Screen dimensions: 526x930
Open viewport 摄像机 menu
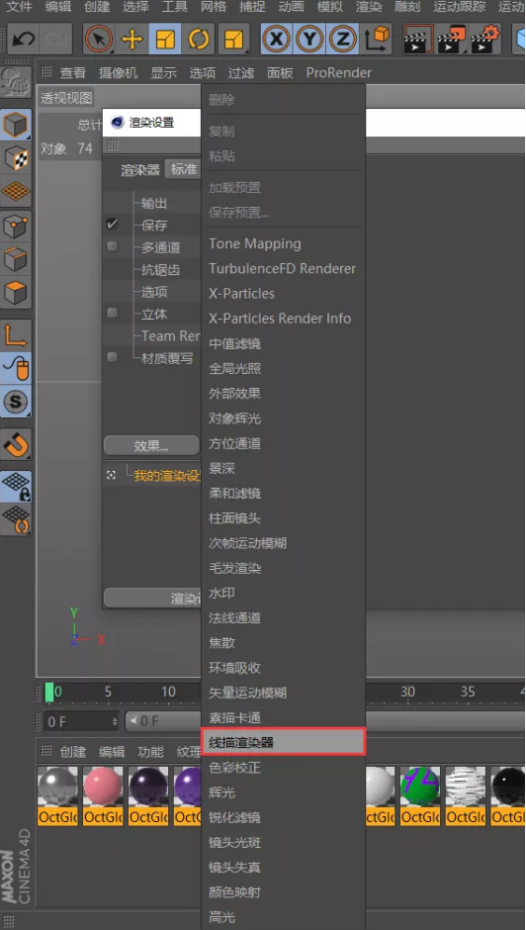(118, 73)
